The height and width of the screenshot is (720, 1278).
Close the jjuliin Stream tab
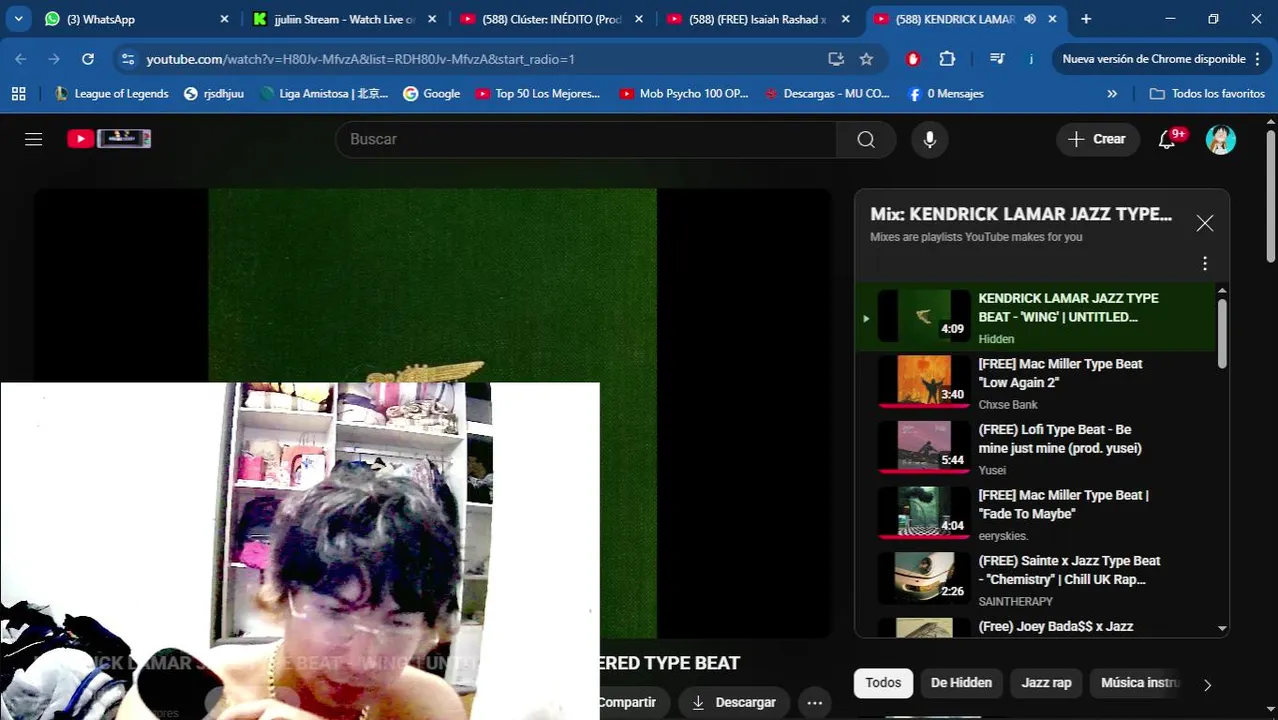click(432, 19)
